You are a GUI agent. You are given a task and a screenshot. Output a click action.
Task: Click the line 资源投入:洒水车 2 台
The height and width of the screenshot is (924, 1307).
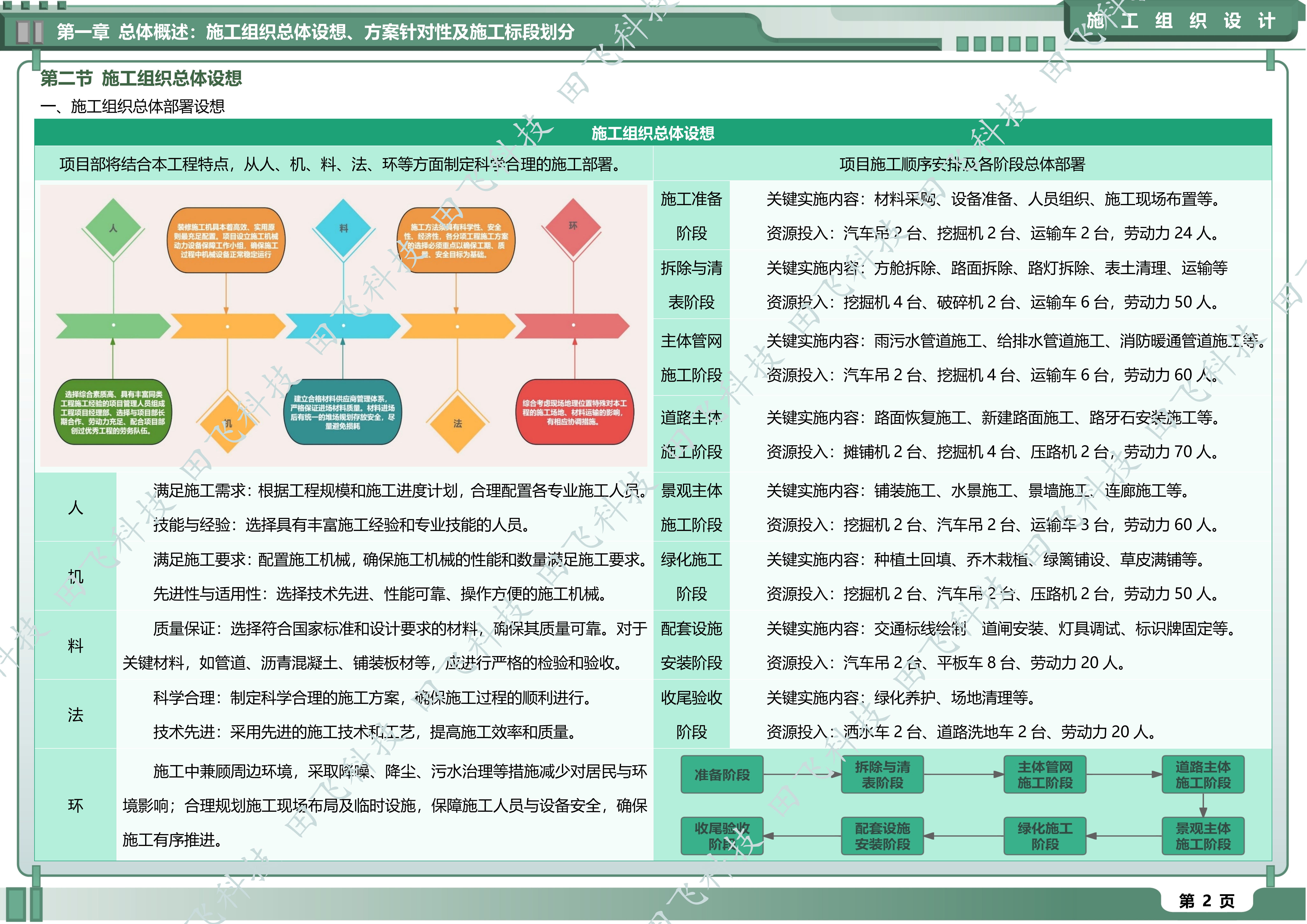tap(961, 732)
